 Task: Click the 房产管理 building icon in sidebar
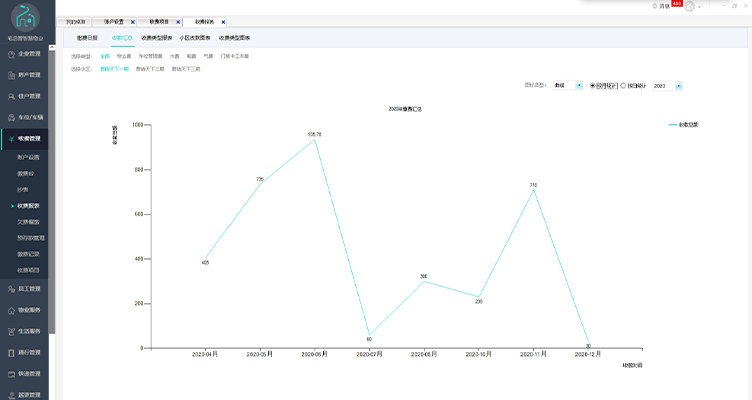pyautogui.click(x=10, y=74)
